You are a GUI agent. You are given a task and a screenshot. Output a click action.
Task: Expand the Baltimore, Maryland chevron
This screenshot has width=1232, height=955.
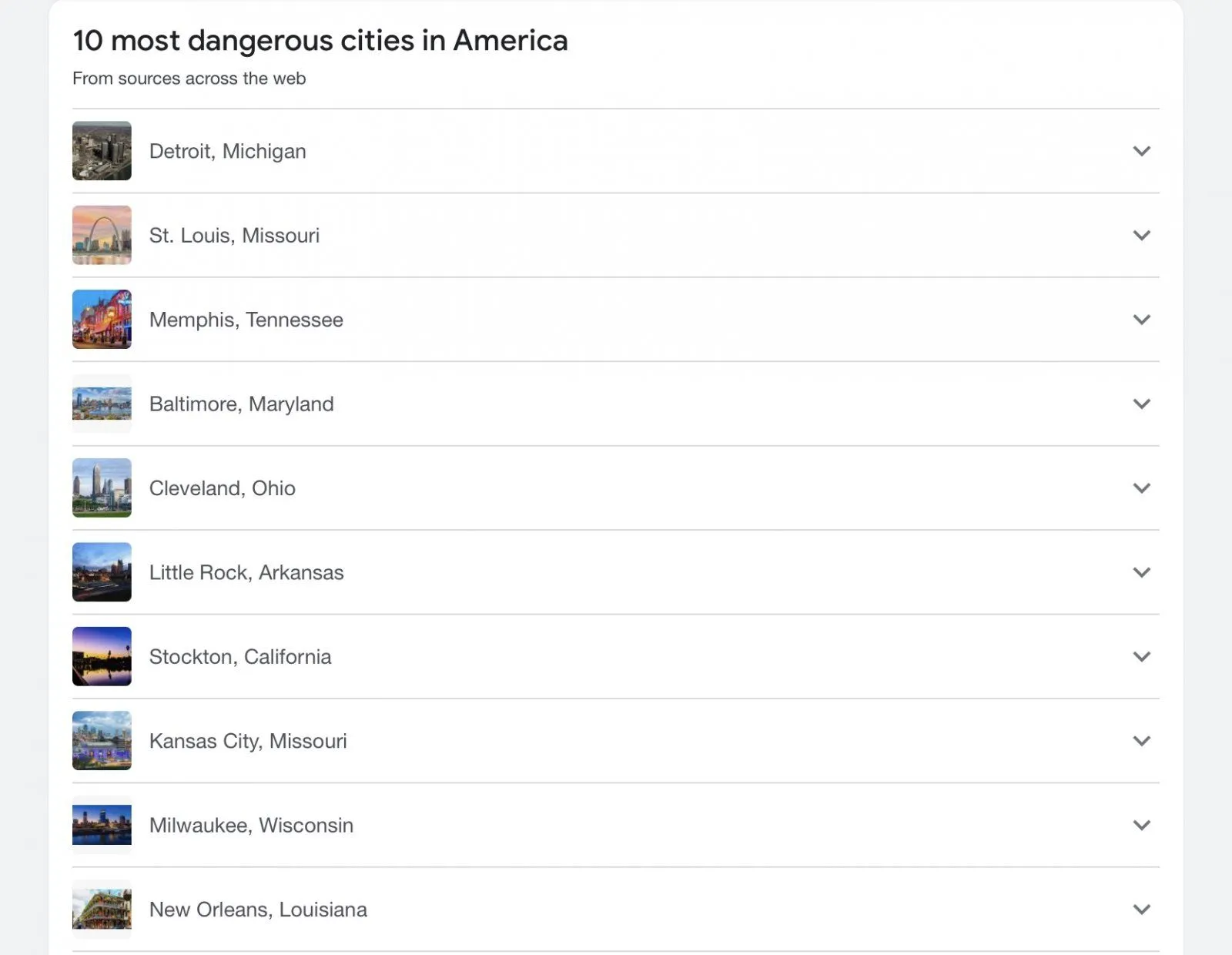click(1142, 404)
